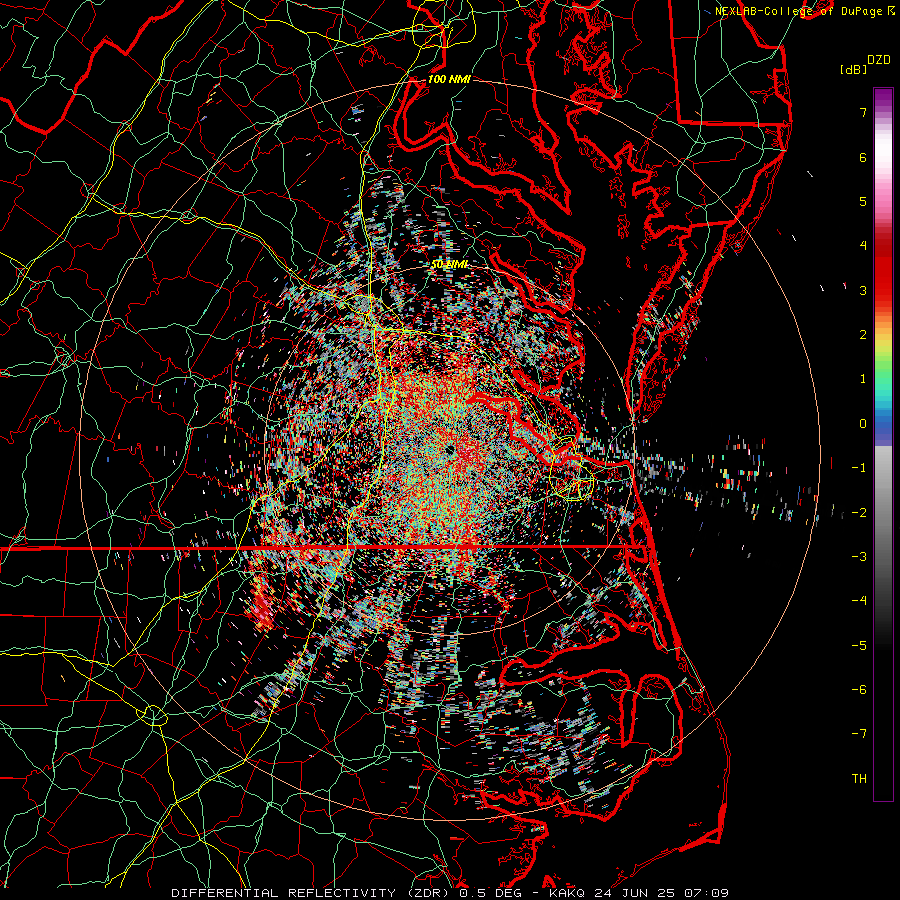Click the 100 NMI range ring label
This screenshot has height=900, width=900.
click(449, 79)
